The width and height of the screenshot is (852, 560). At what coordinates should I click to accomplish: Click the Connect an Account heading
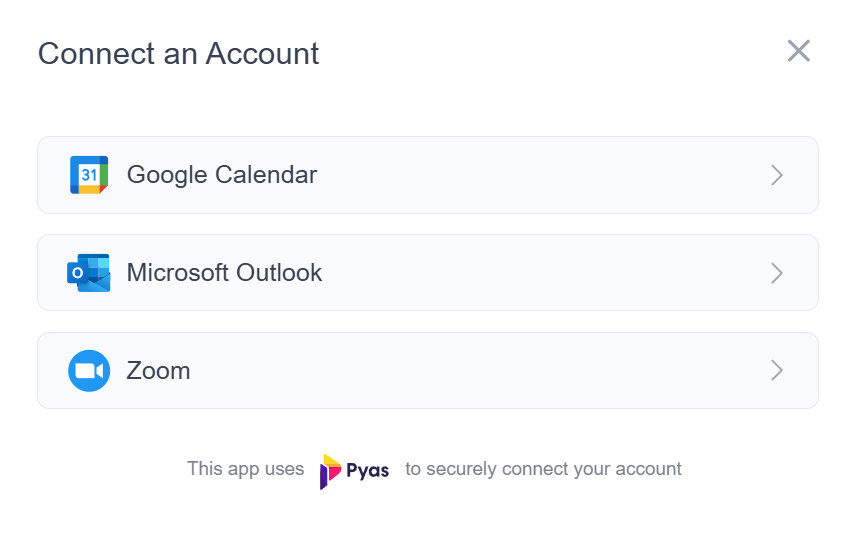tap(178, 54)
